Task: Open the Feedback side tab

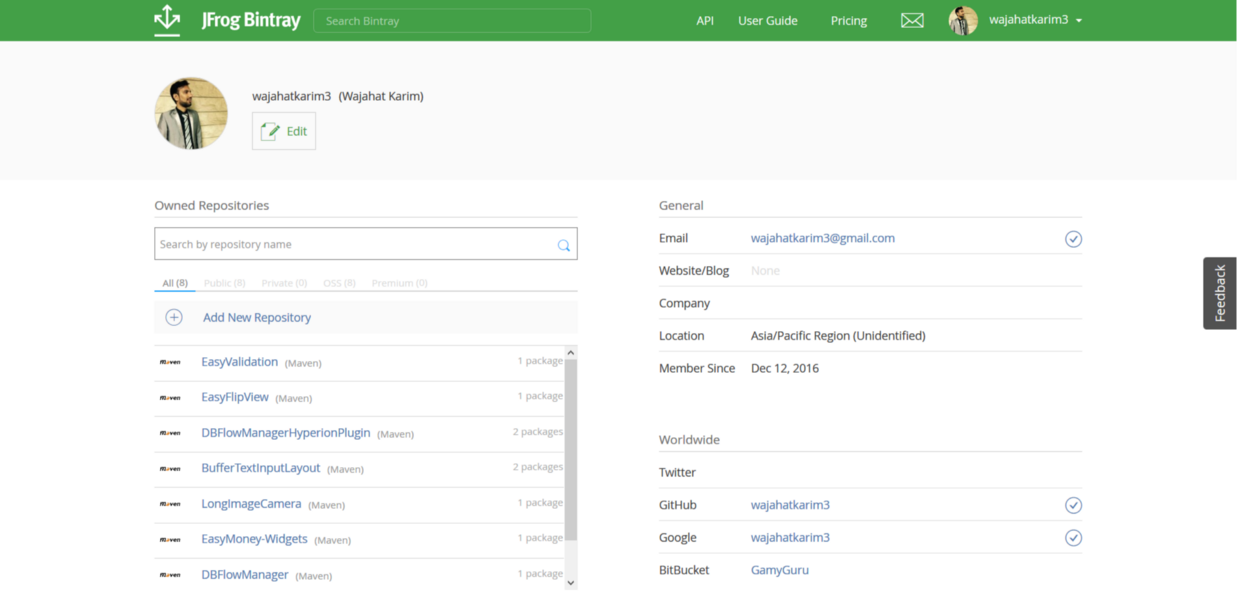Action: [x=1219, y=293]
